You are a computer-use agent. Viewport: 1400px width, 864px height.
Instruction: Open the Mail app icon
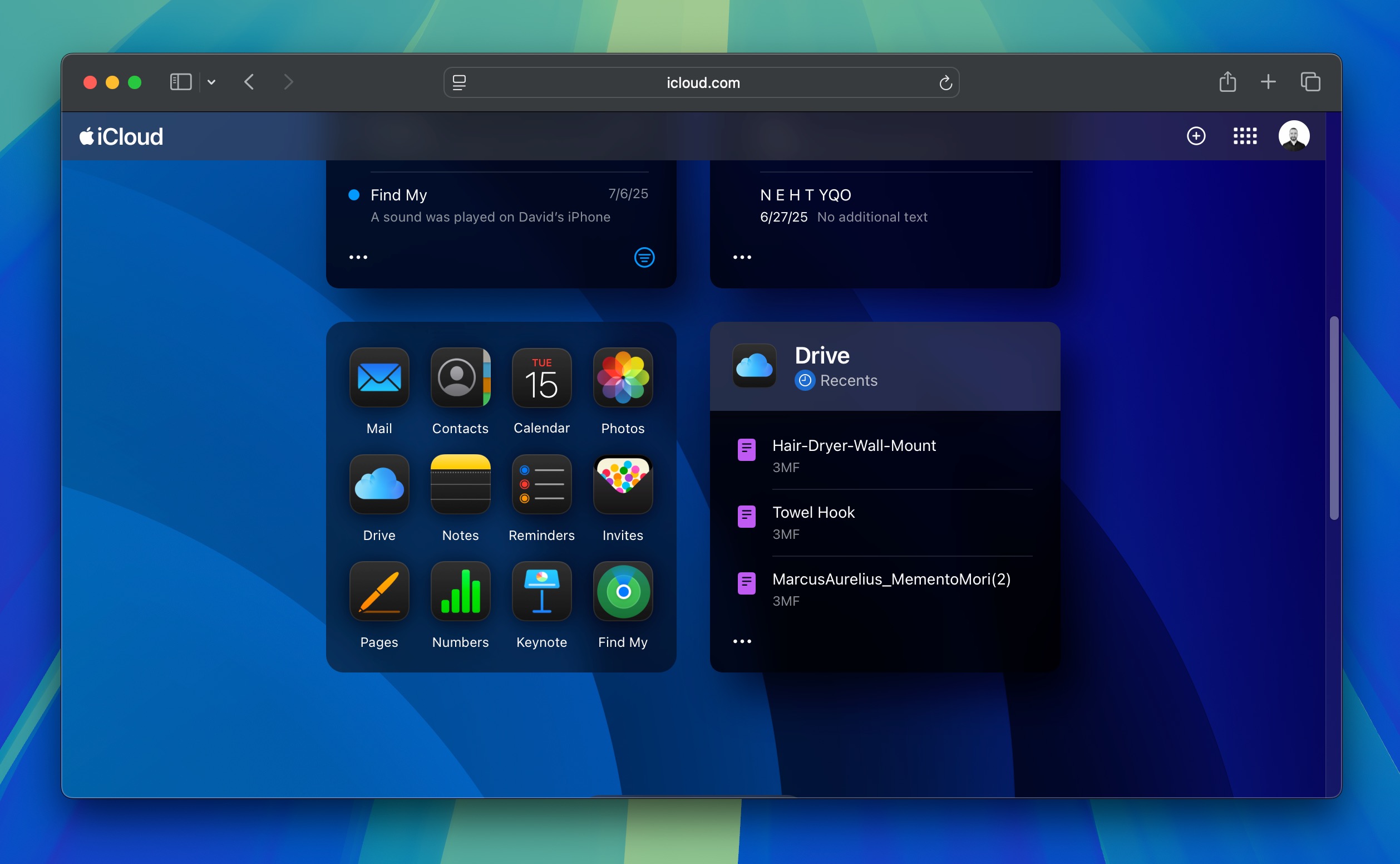coord(379,379)
